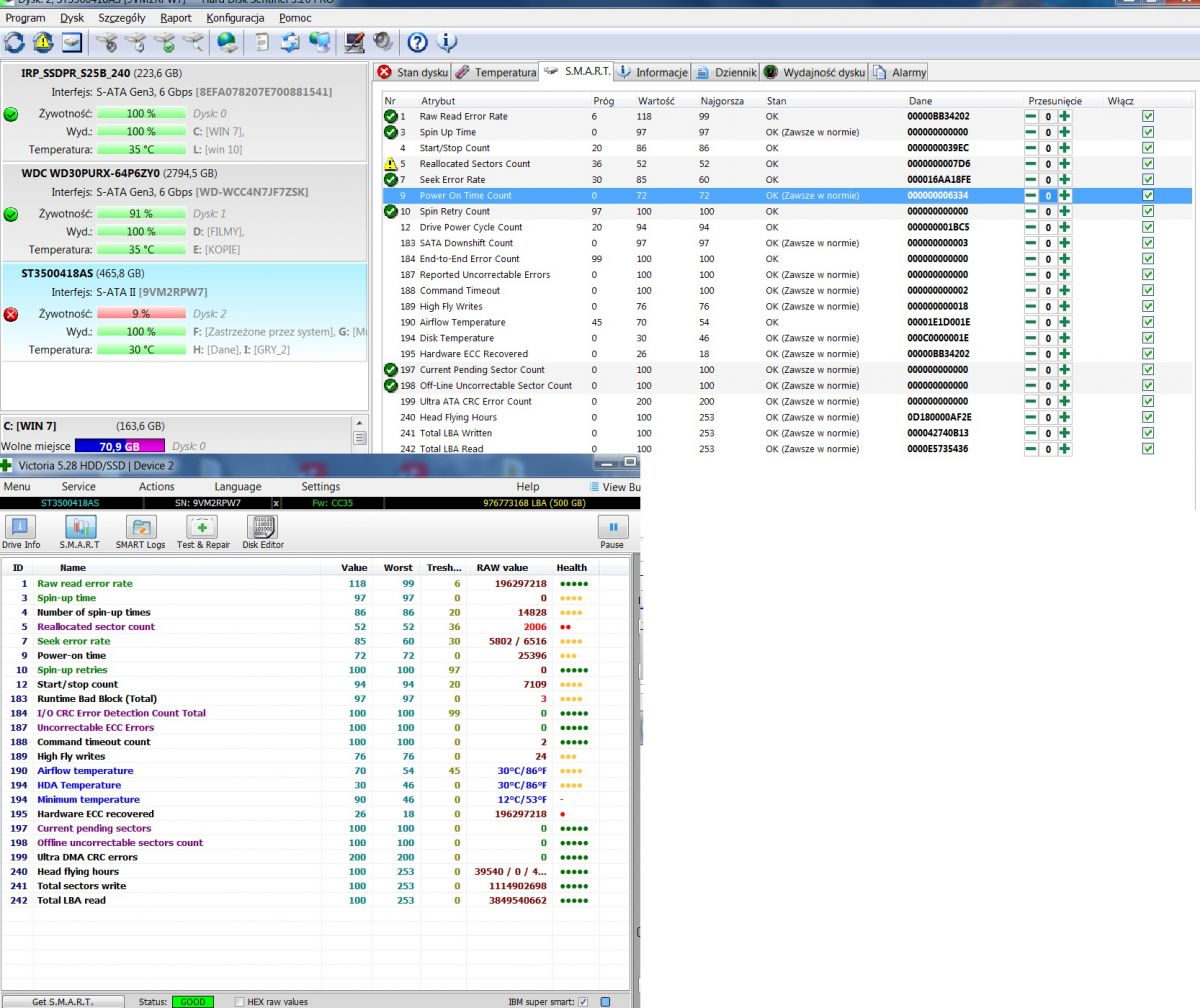
Task: Toggle Włącz checkbox for Power On Time Count
Action: point(1148,195)
